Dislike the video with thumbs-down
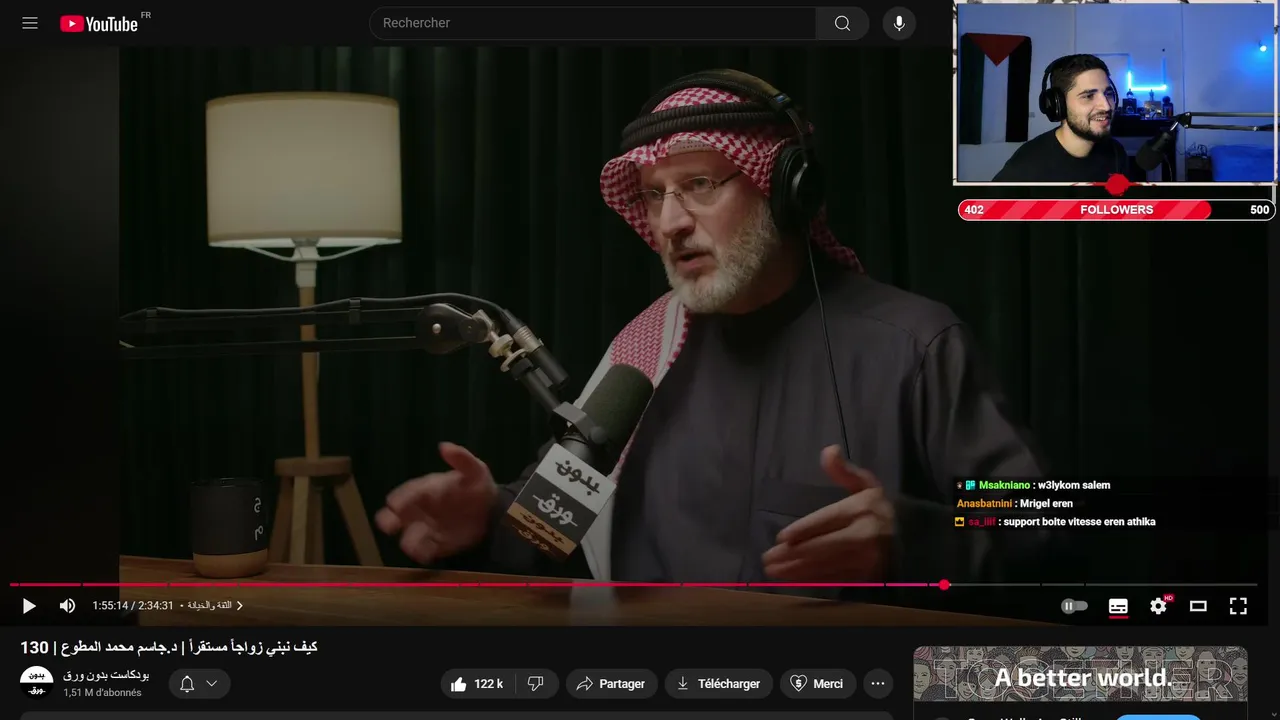 (536, 684)
